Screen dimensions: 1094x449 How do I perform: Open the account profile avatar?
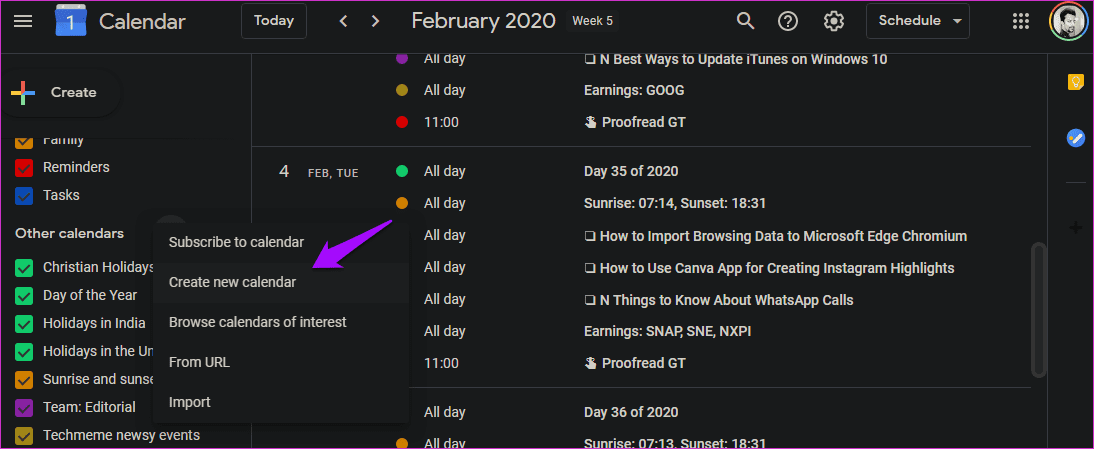tap(1067, 22)
